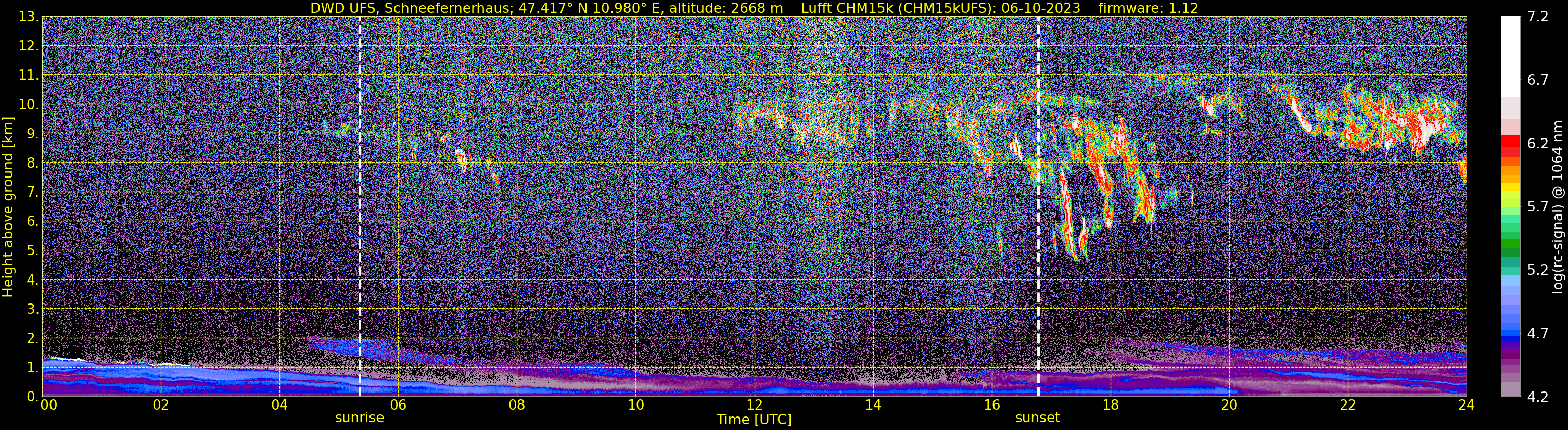Screen dimensions: 1568x430
Task: Click the height axis tick label '1.'
Action: (33, 367)
